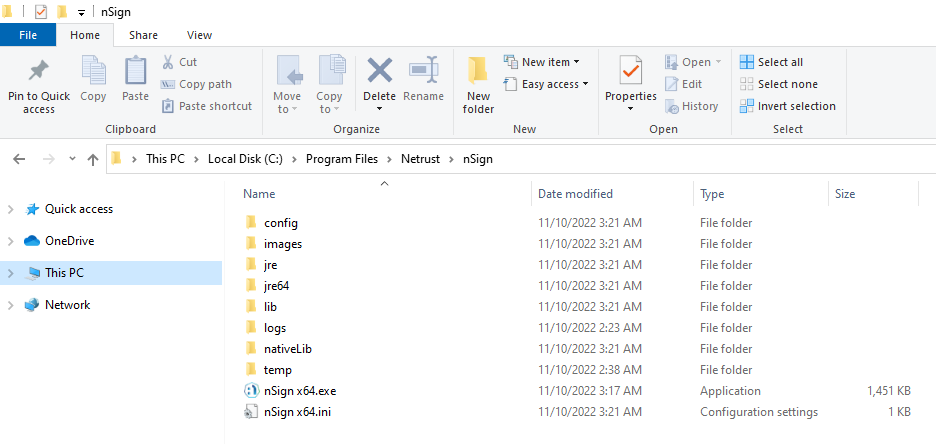Open the Open button's dropdown
This screenshot has width=936, height=444.
(x=718, y=62)
